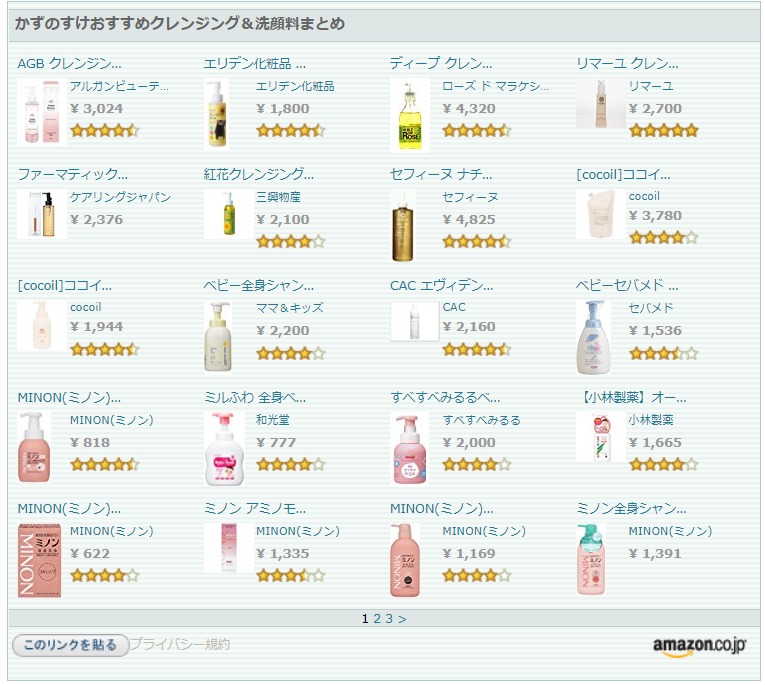The width and height of the screenshot is (765, 685).
Task: Click the cocoil bottle image priced ¥1,944
Action: 42,325
